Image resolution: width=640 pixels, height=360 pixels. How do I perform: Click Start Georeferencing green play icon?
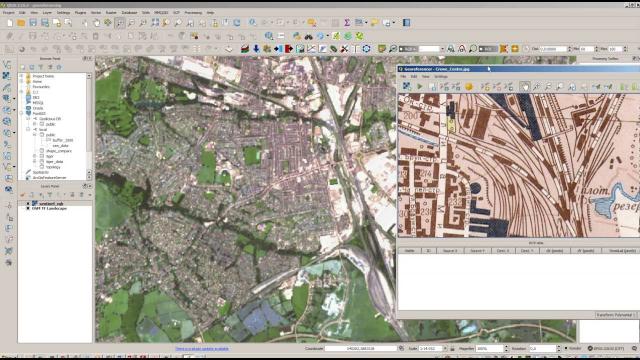point(419,86)
